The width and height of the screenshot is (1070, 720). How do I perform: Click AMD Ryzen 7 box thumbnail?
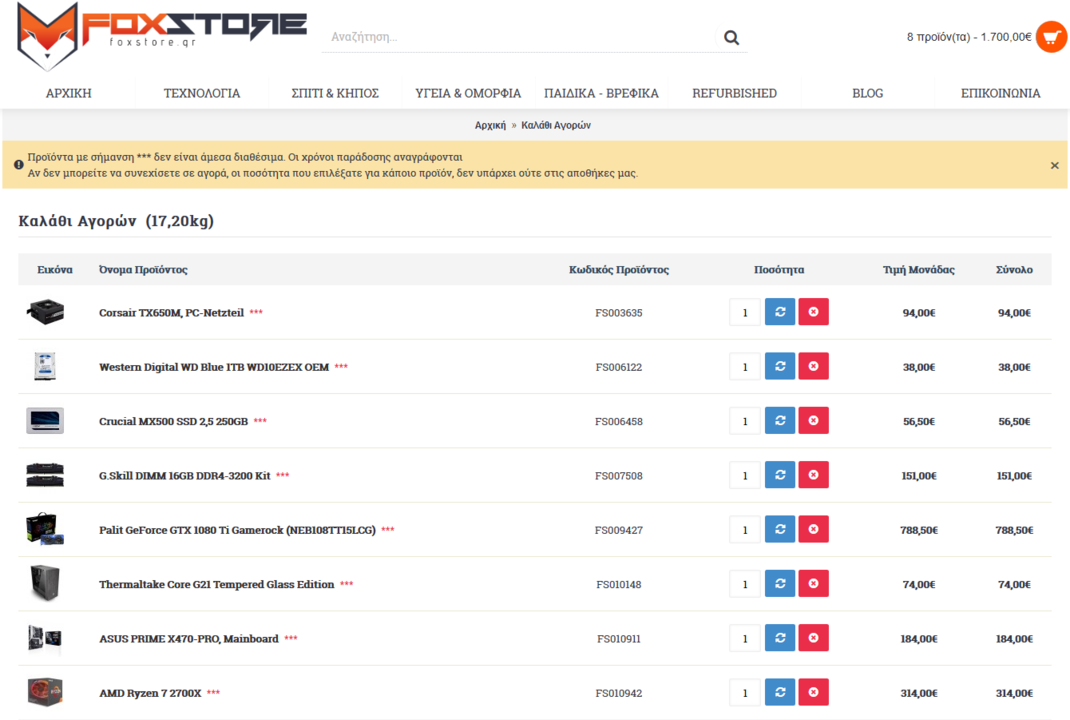45,692
